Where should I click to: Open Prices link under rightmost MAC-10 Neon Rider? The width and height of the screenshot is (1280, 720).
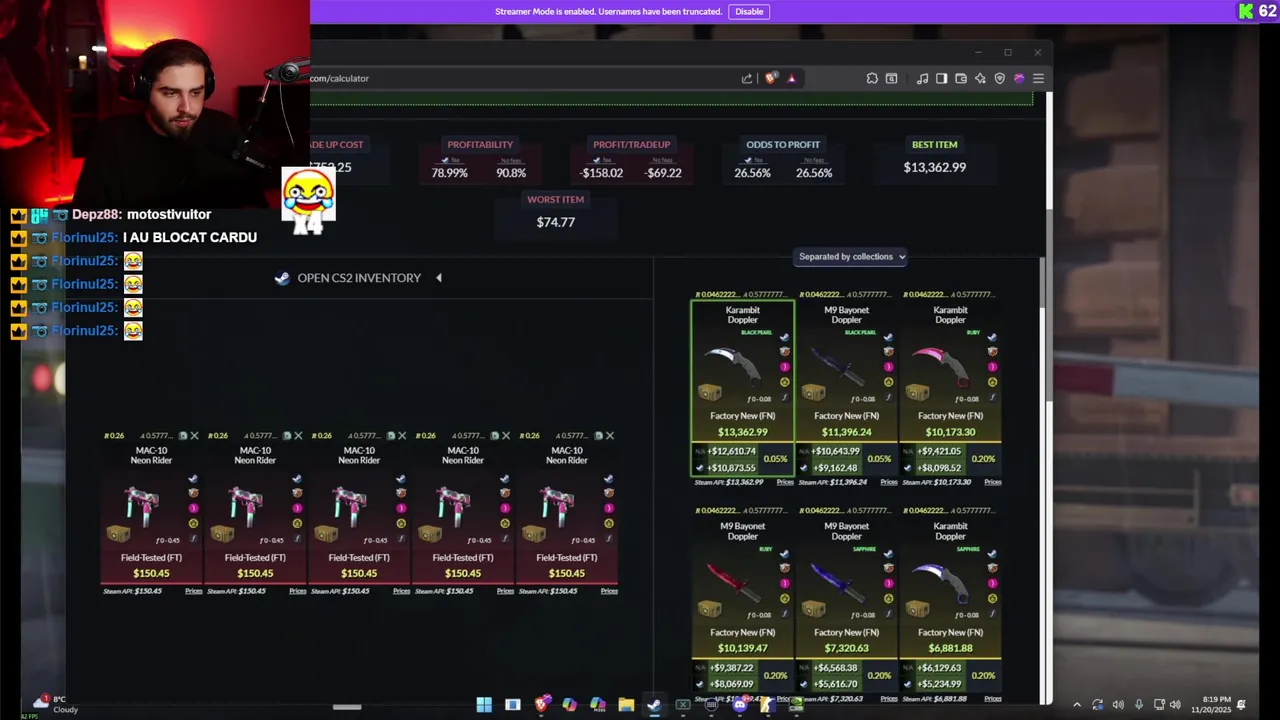click(x=609, y=591)
